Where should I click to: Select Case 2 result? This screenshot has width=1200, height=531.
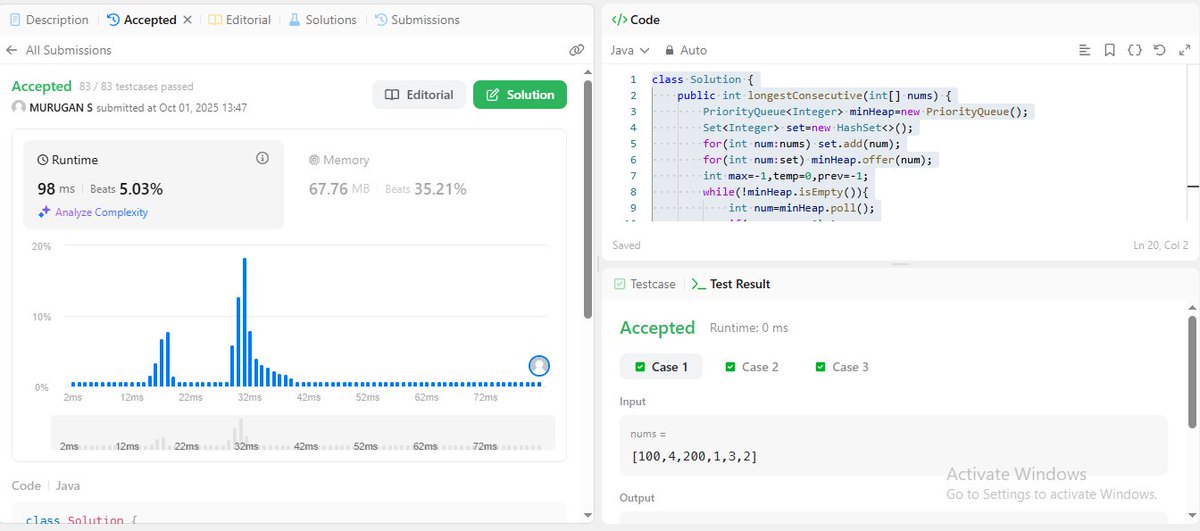coord(751,367)
